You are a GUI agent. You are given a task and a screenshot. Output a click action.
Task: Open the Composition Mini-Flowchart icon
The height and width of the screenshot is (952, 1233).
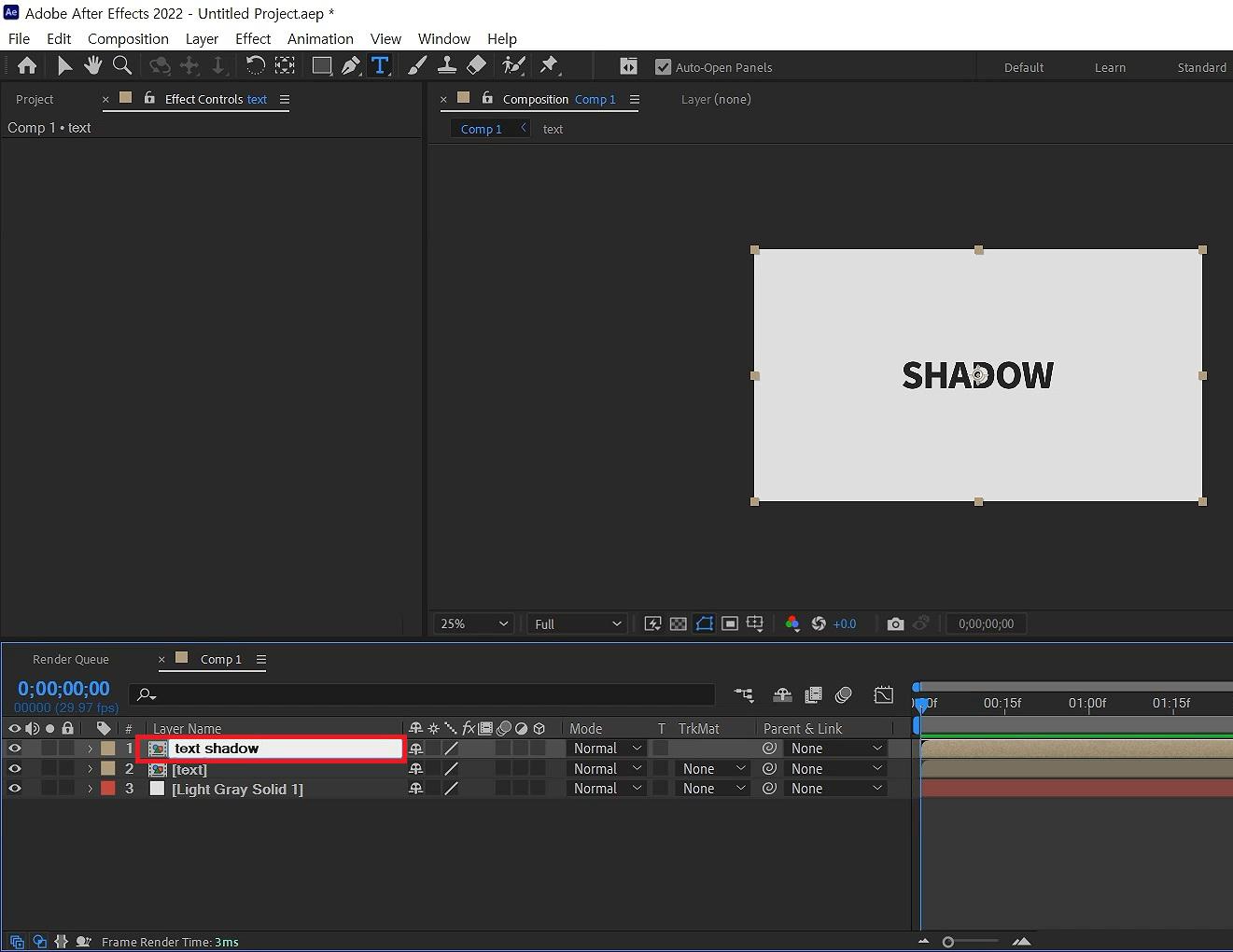[x=744, y=694]
